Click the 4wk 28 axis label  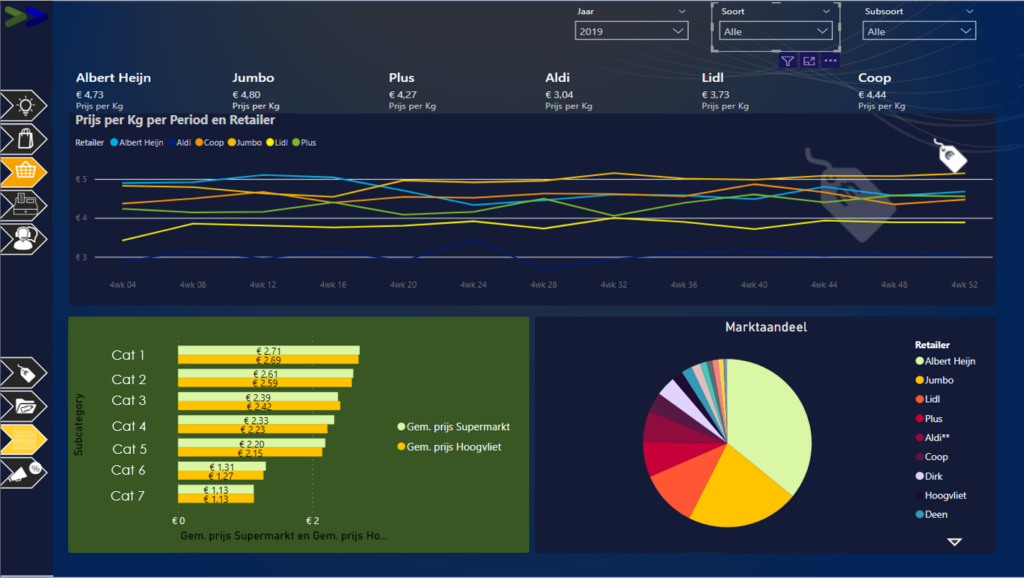tap(543, 285)
